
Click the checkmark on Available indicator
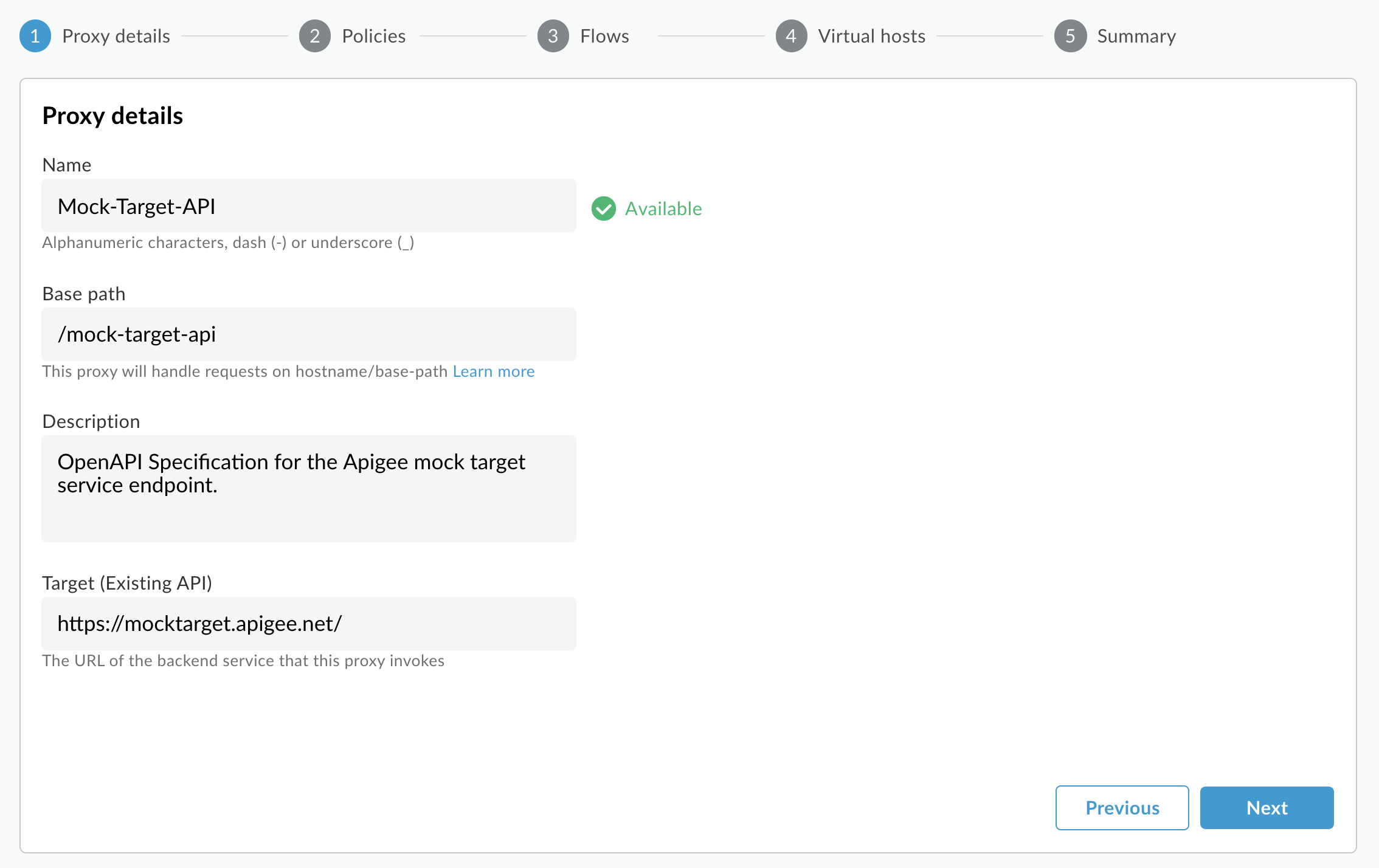point(602,208)
